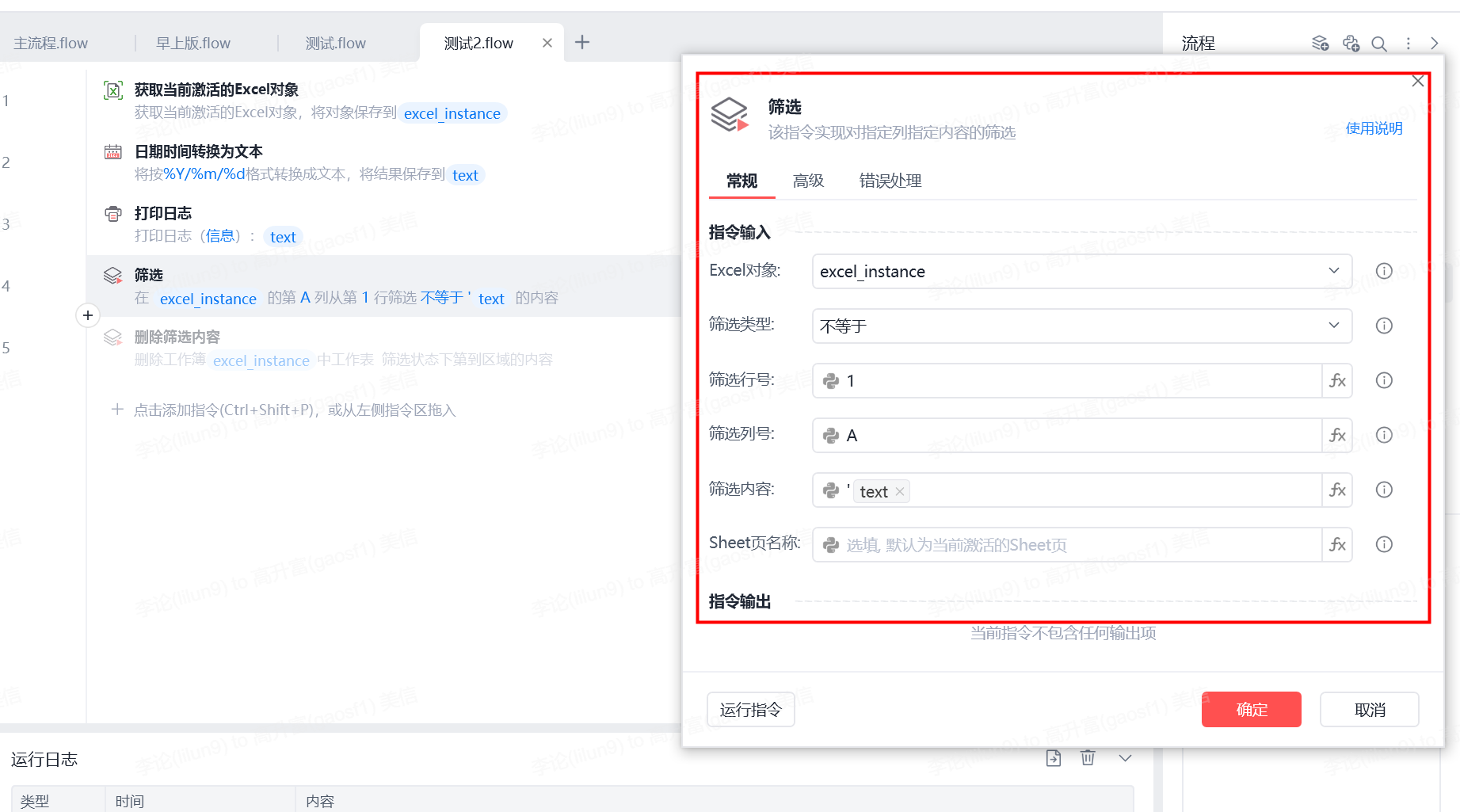Click the fx button for 筛选行号
The image size is (1460, 812).
(1337, 381)
